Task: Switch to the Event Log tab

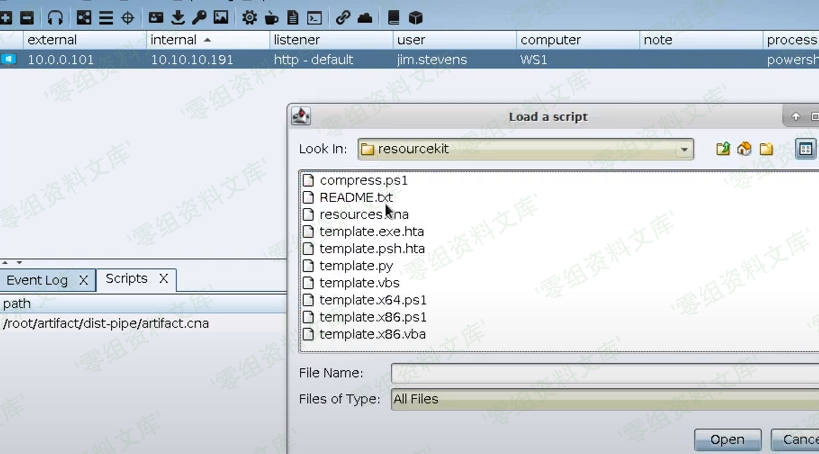Action: tap(37, 280)
